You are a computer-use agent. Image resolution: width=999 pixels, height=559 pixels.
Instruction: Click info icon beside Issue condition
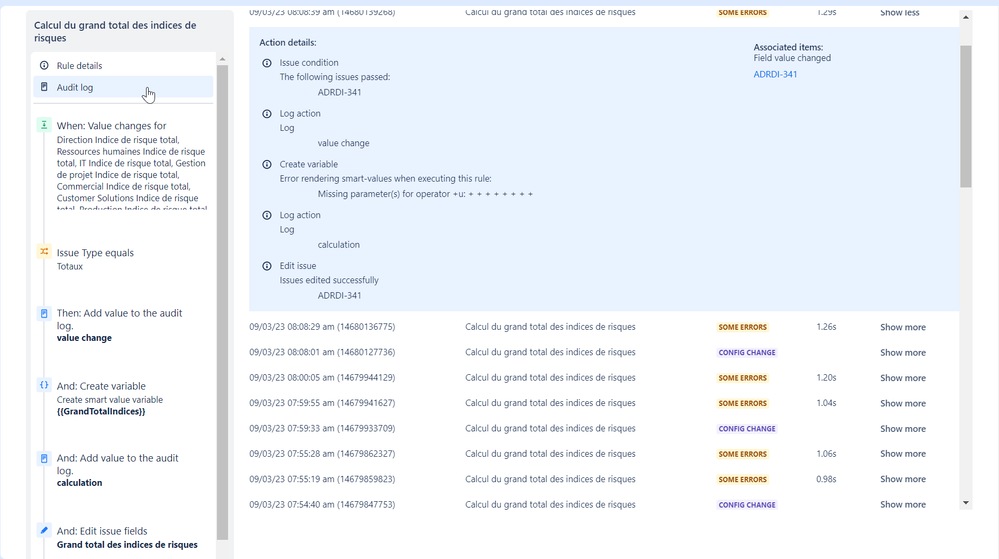click(x=267, y=63)
